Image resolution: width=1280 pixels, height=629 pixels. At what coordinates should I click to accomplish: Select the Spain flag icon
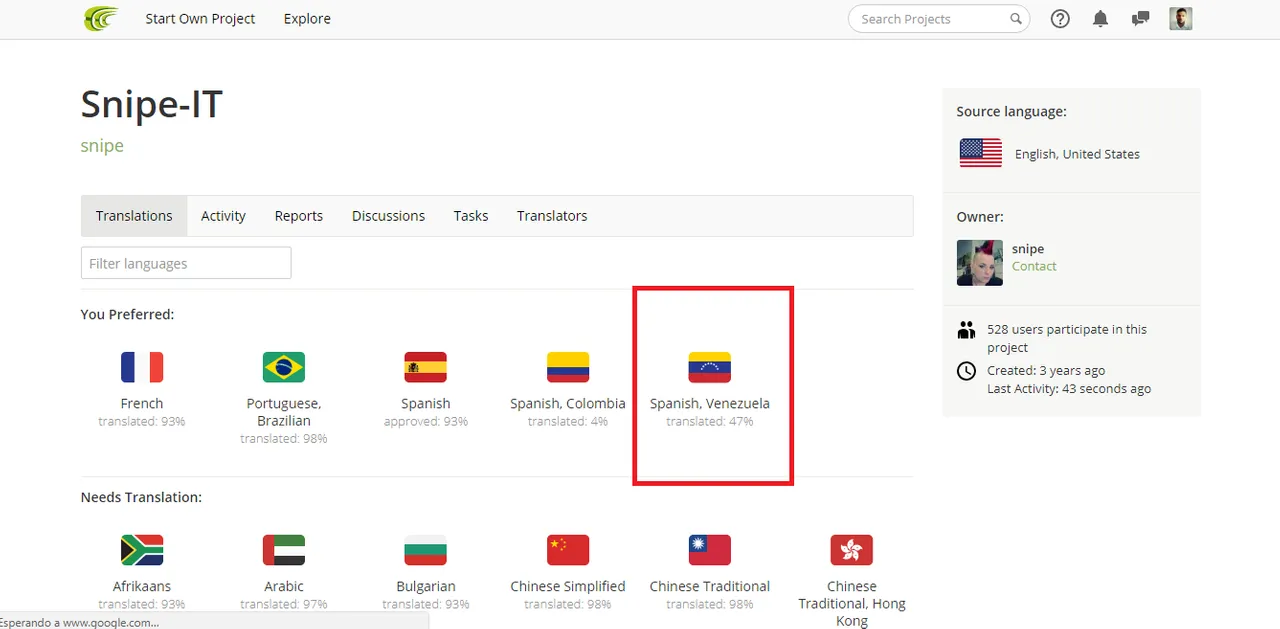pos(426,367)
